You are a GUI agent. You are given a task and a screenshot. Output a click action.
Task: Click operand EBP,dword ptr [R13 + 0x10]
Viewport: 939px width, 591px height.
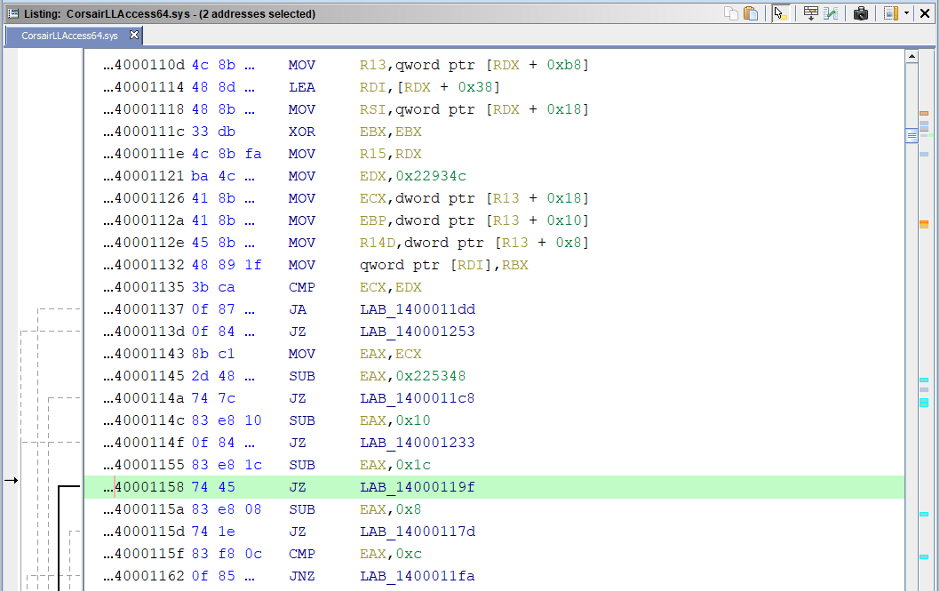tap(474, 220)
